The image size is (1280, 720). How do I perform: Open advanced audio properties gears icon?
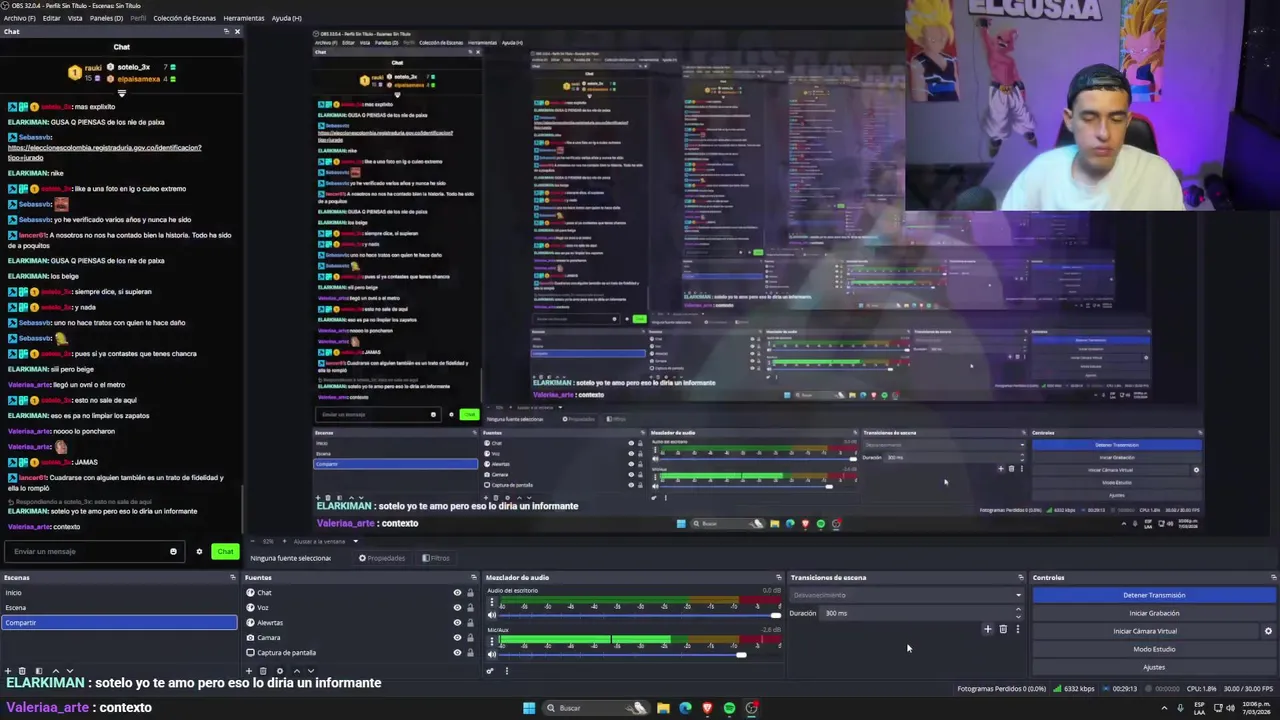pos(490,671)
